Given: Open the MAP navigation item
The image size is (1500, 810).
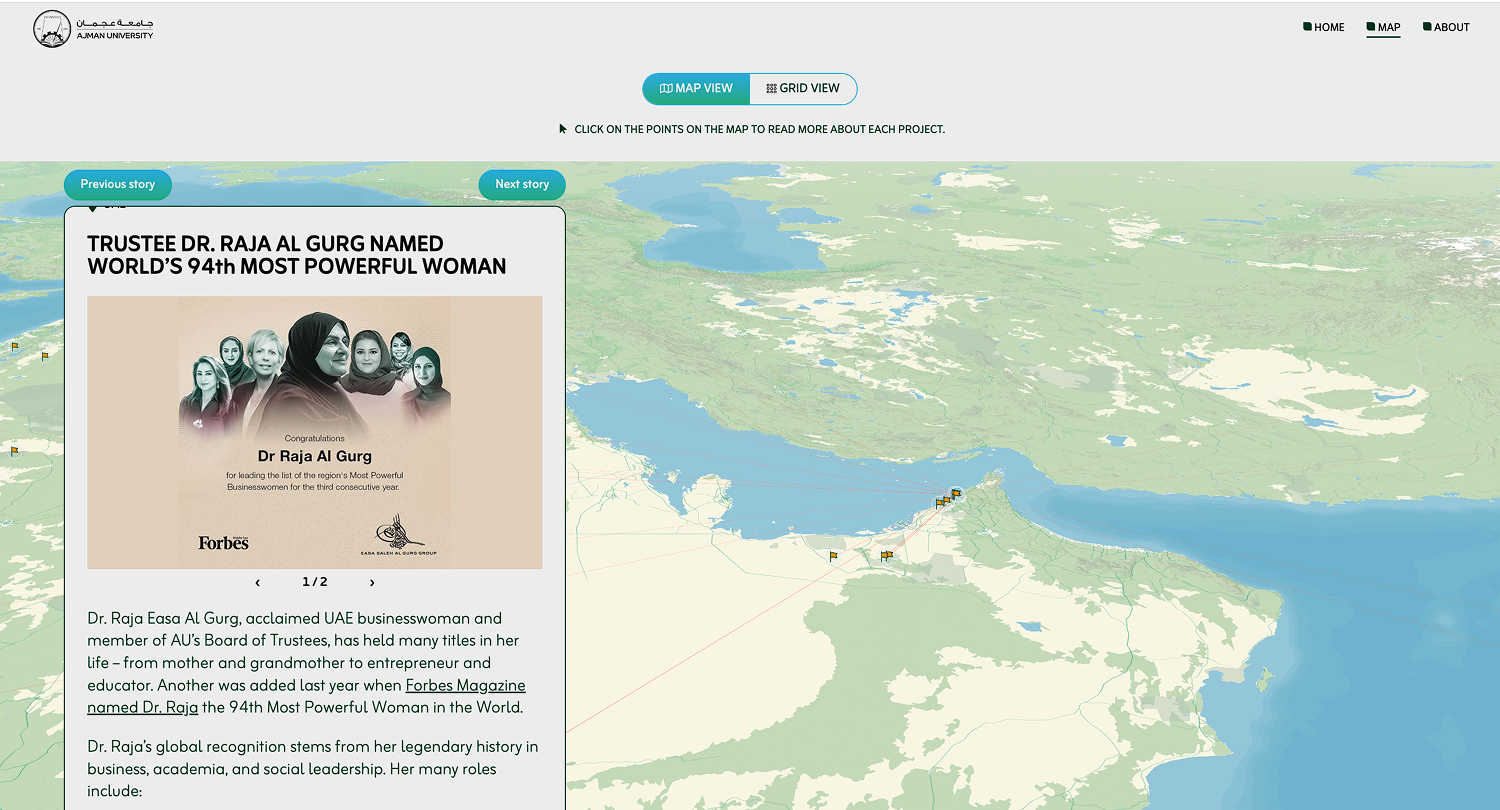Looking at the screenshot, I should [1384, 27].
